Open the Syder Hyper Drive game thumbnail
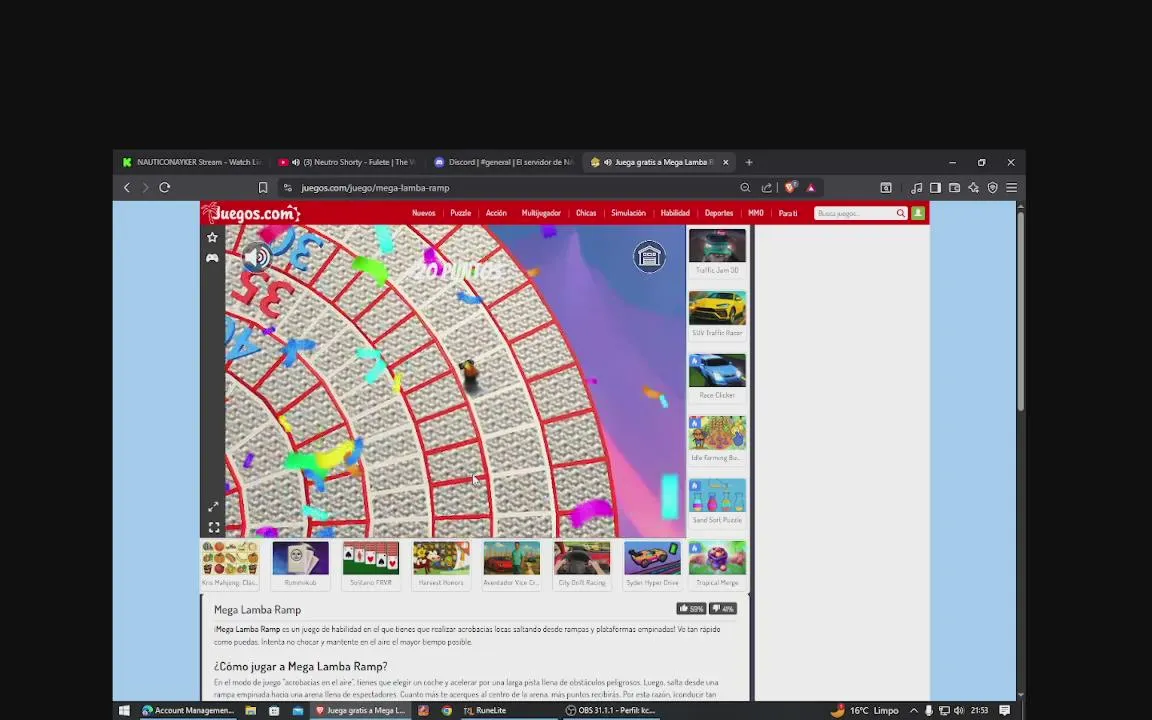This screenshot has width=1152, height=720. point(652,558)
